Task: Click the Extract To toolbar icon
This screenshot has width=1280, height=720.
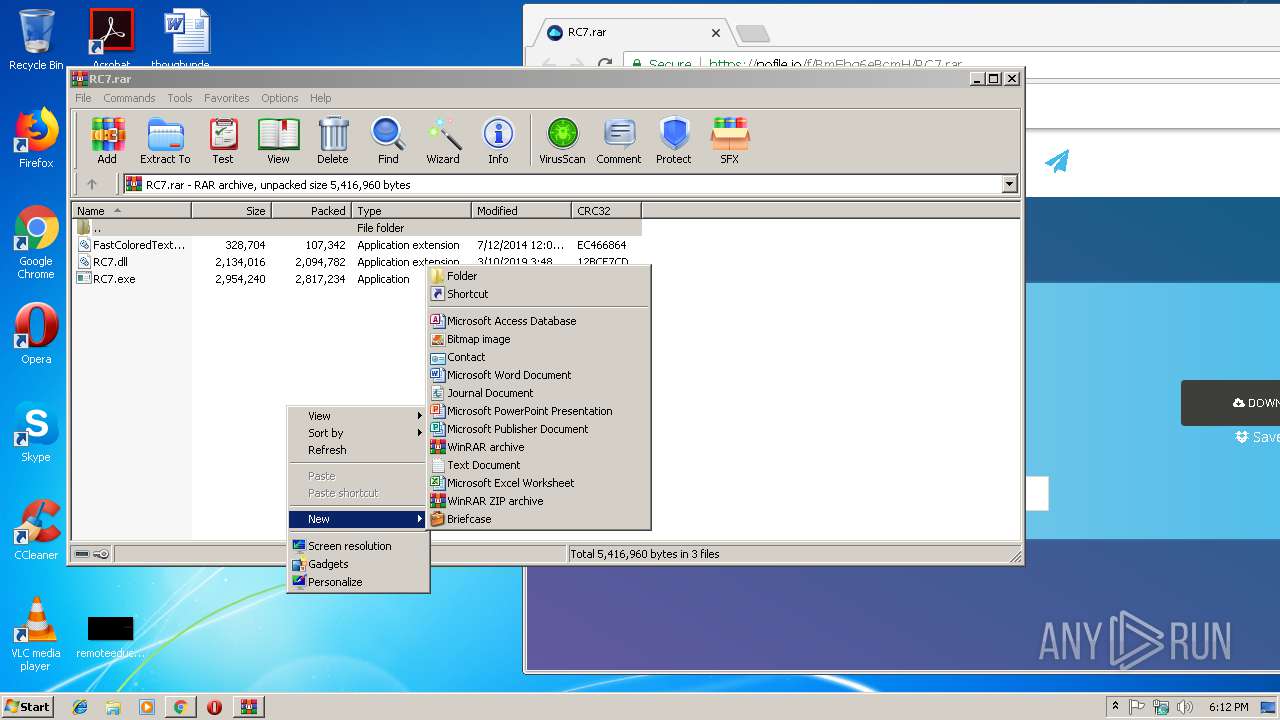Action: 165,141
